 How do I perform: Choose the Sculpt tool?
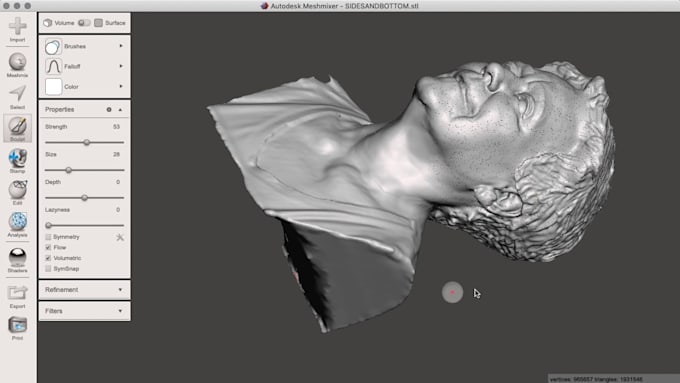click(x=17, y=128)
